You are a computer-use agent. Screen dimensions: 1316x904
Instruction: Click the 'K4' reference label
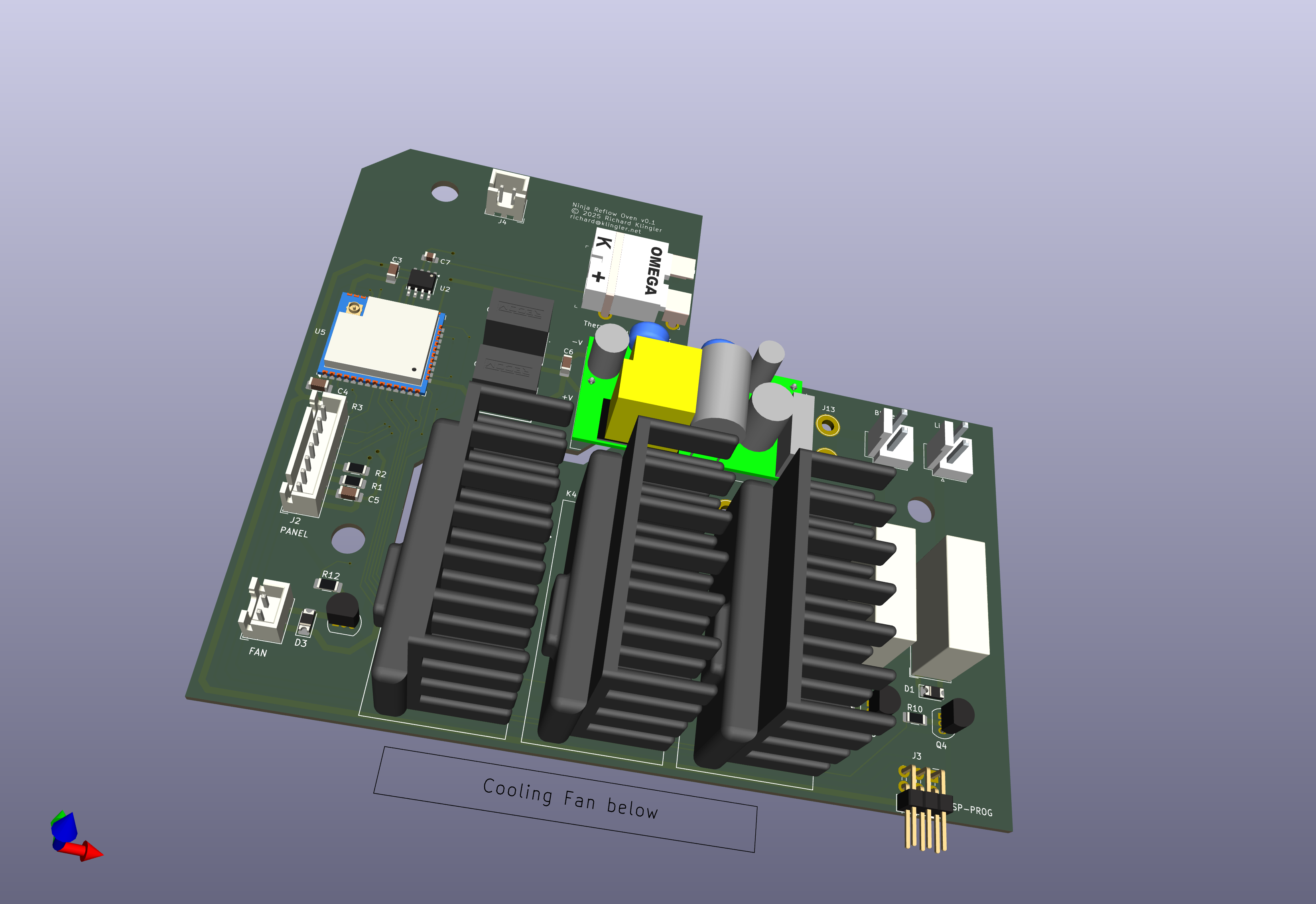(571, 494)
